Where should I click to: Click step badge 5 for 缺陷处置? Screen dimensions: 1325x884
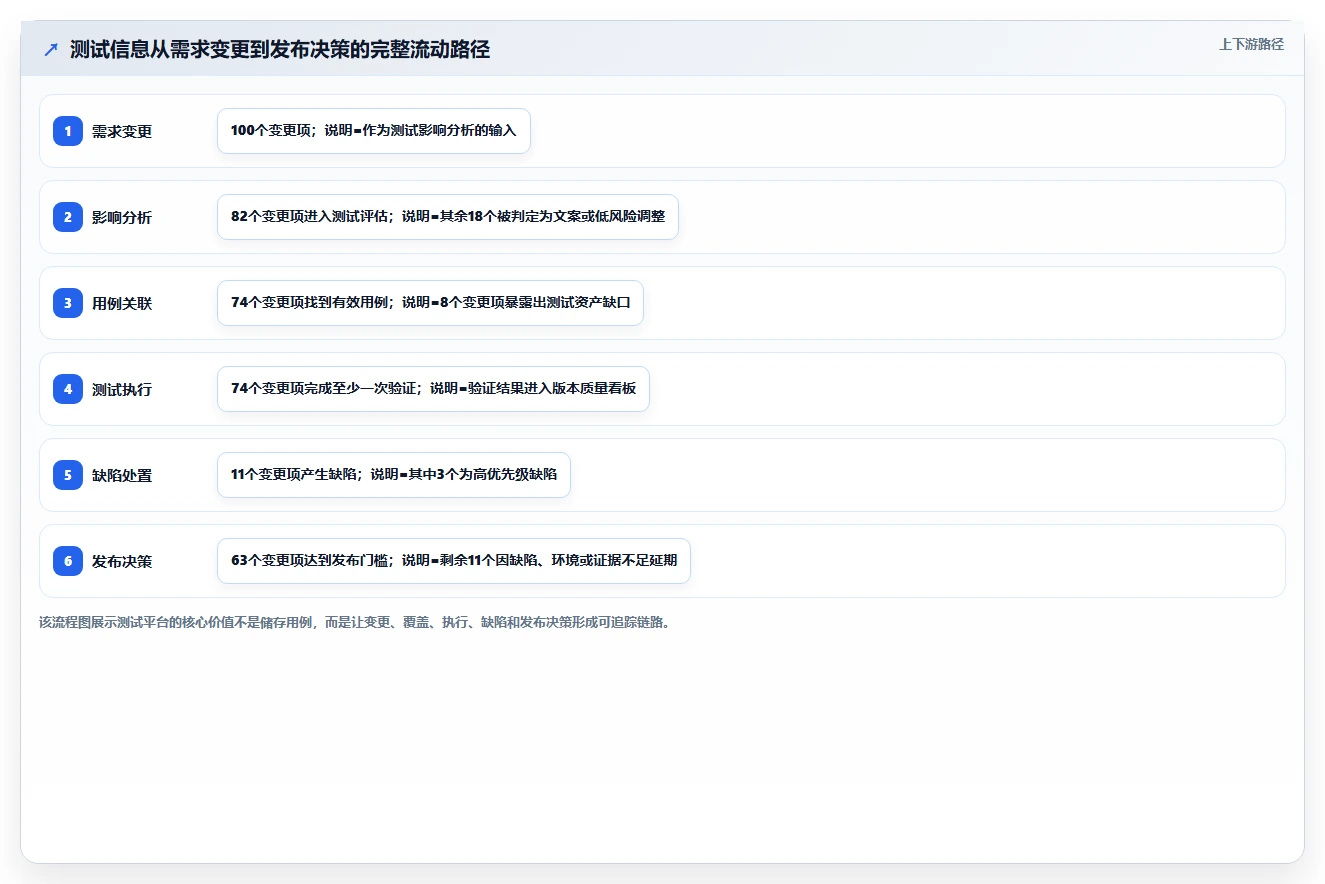(x=68, y=475)
